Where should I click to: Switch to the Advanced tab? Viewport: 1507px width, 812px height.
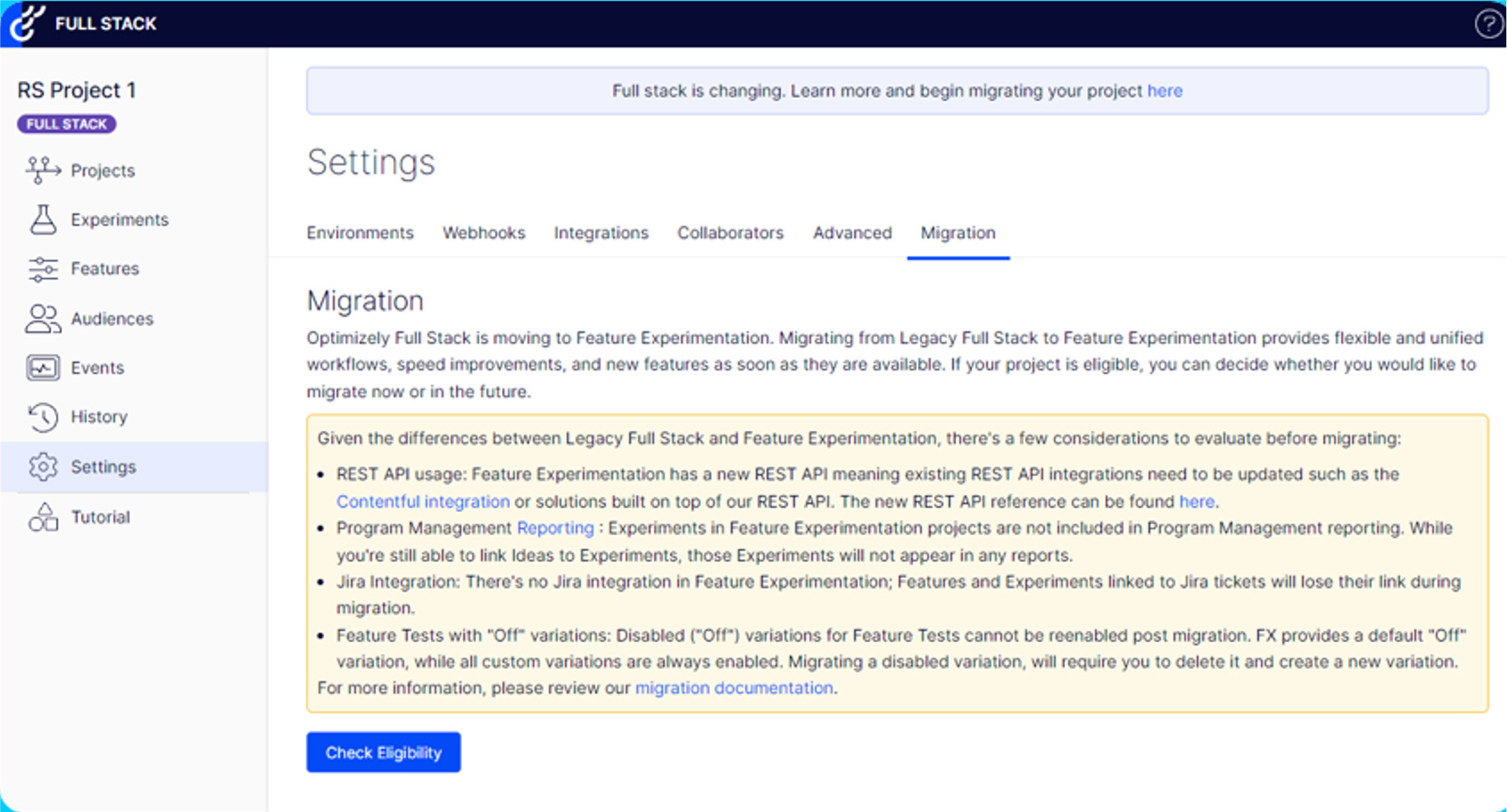tap(852, 233)
